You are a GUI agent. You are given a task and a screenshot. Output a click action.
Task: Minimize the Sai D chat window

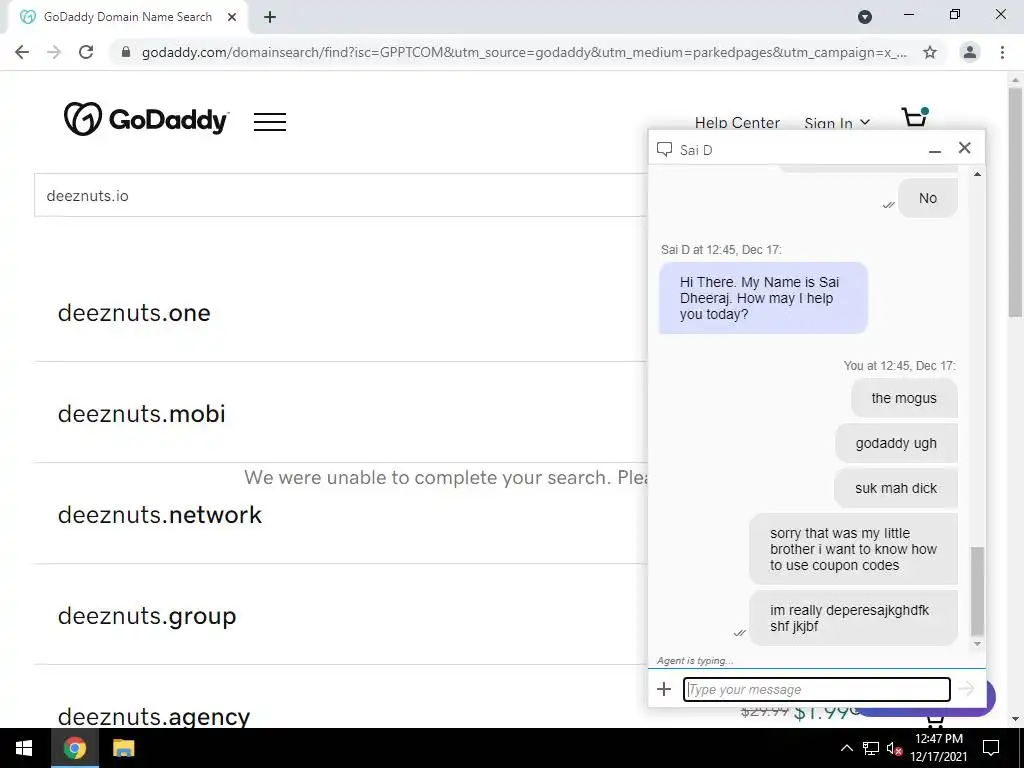pos(935,150)
